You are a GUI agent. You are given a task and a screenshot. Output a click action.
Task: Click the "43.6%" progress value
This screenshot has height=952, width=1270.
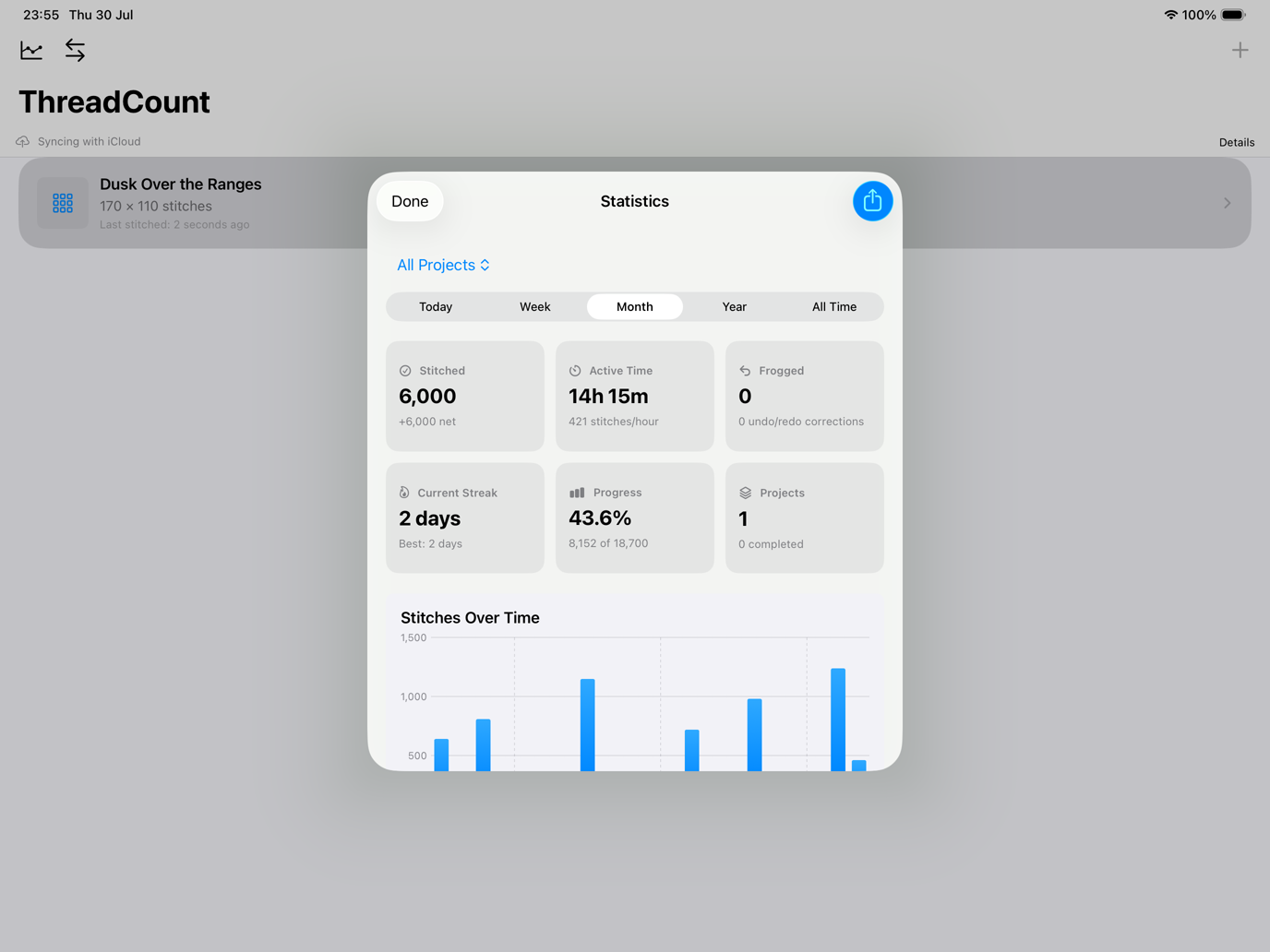[600, 518]
